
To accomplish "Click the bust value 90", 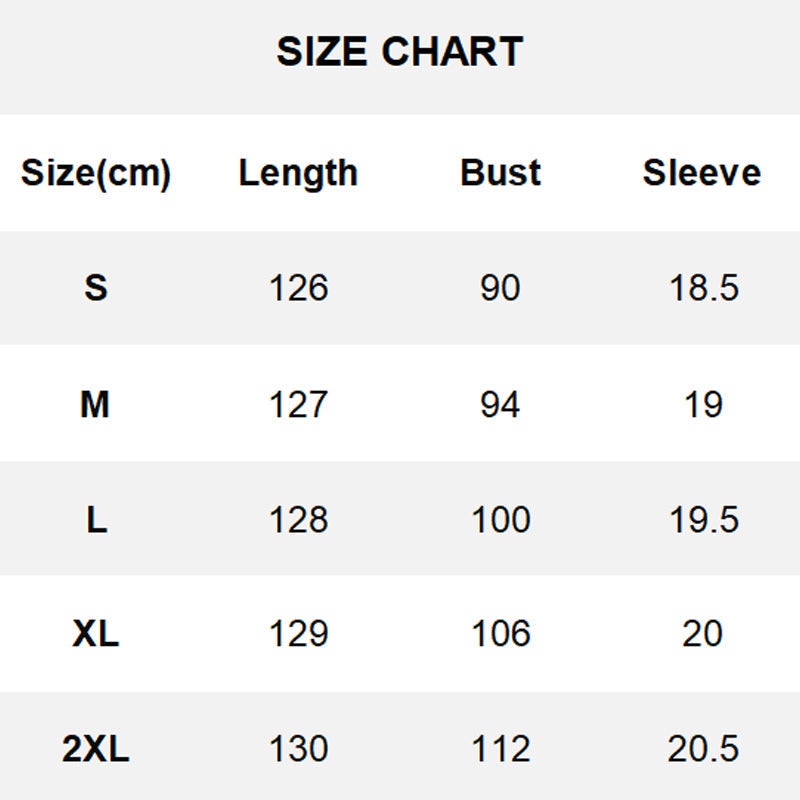I will coord(500,288).
